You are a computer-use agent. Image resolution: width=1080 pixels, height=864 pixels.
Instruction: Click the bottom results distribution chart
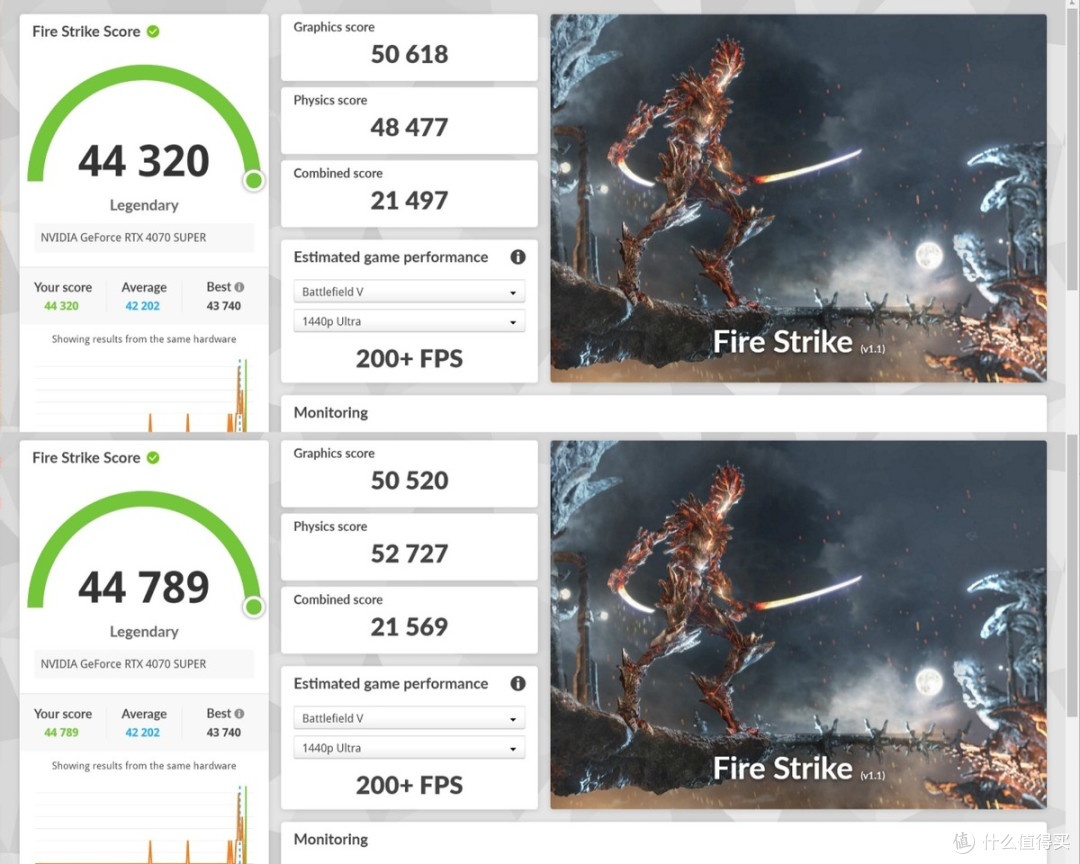(142, 823)
